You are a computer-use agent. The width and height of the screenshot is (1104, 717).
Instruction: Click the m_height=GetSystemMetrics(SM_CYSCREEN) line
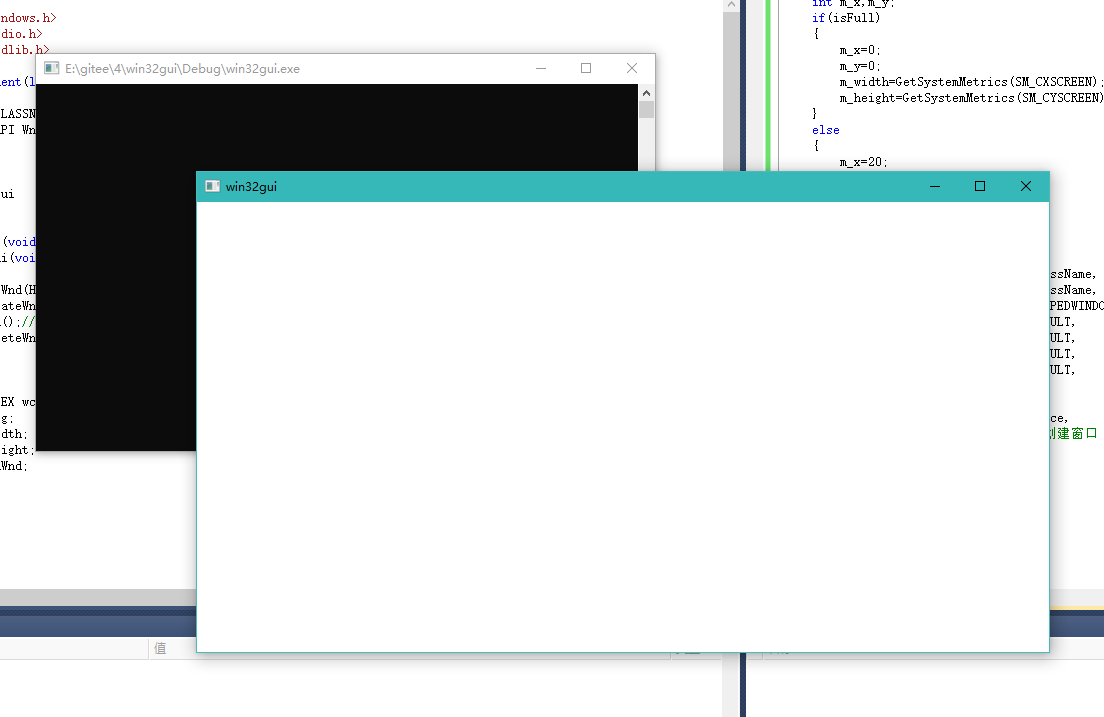pos(971,98)
